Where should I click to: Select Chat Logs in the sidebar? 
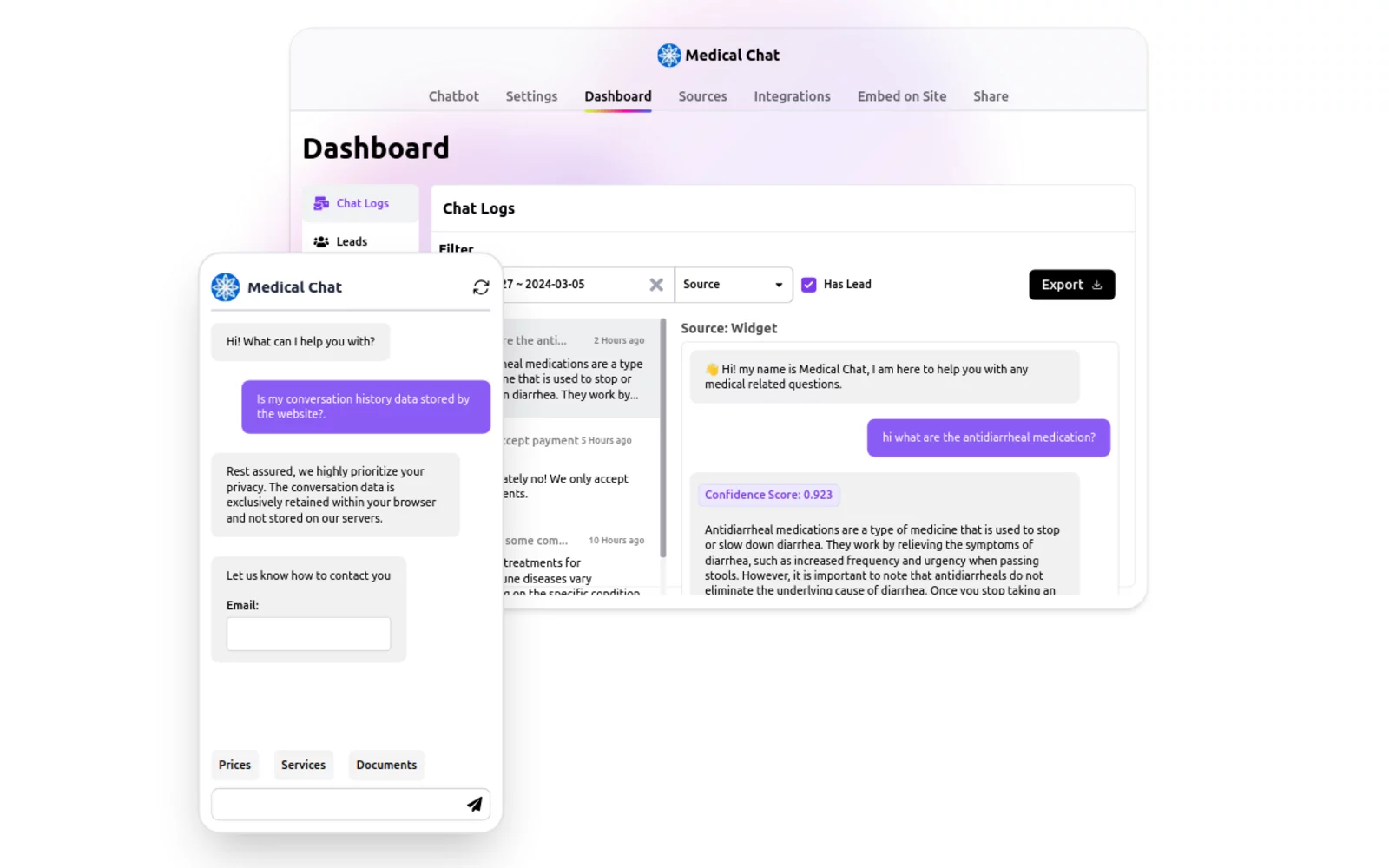tap(359, 202)
